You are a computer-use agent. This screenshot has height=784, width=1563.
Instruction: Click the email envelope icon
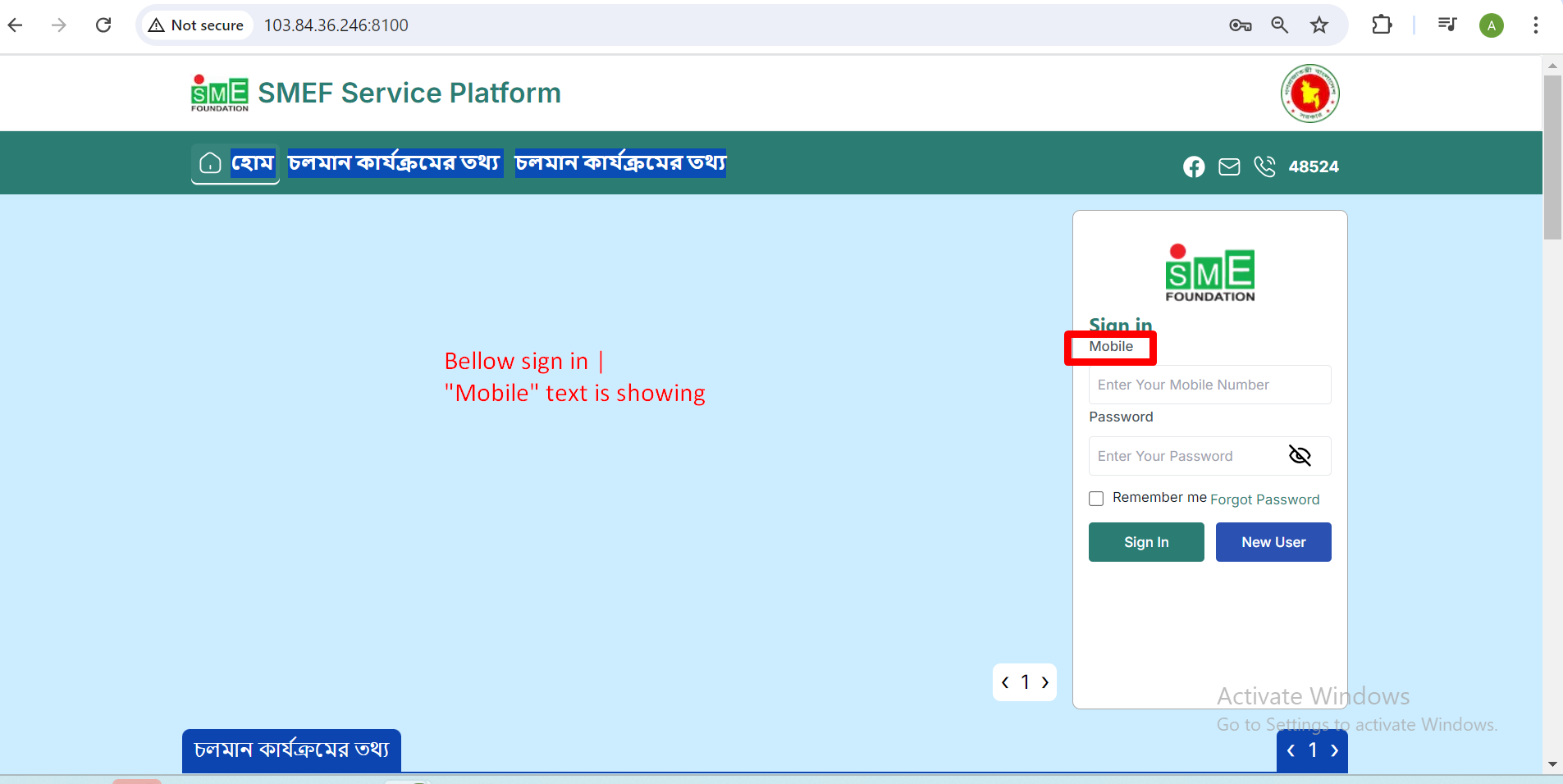(1229, 167)
